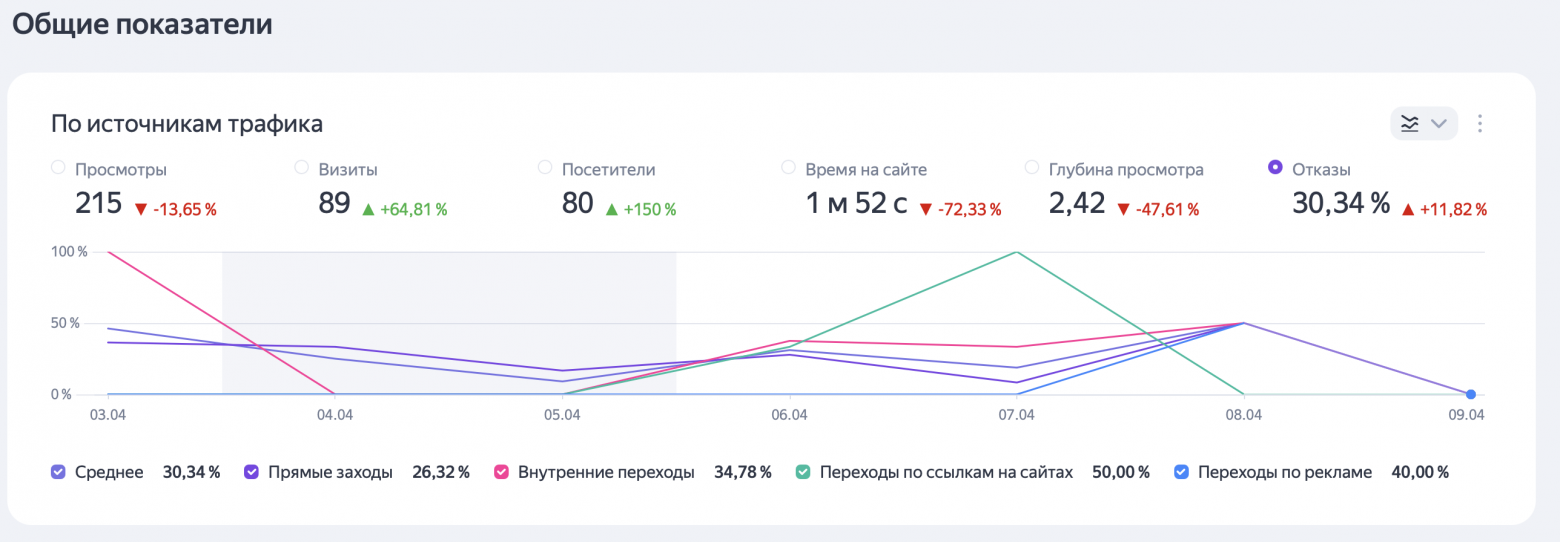
Task: Click the -47,61 % change indicator
Action: pos(1157,210)
